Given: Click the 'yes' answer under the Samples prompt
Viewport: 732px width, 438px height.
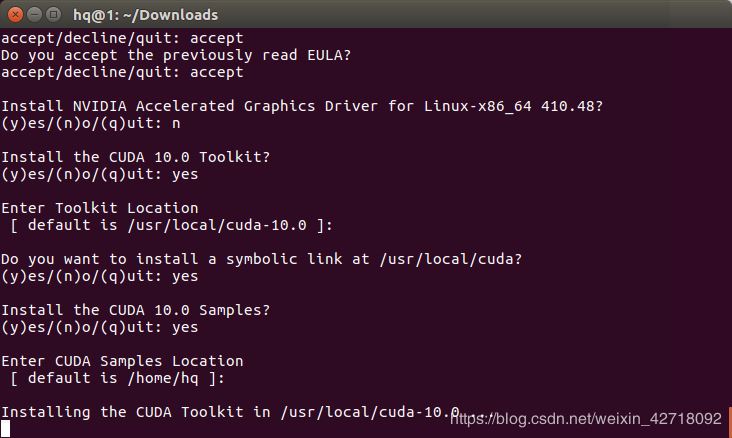Looking at the screenshot, I should (x=185, y=327).
